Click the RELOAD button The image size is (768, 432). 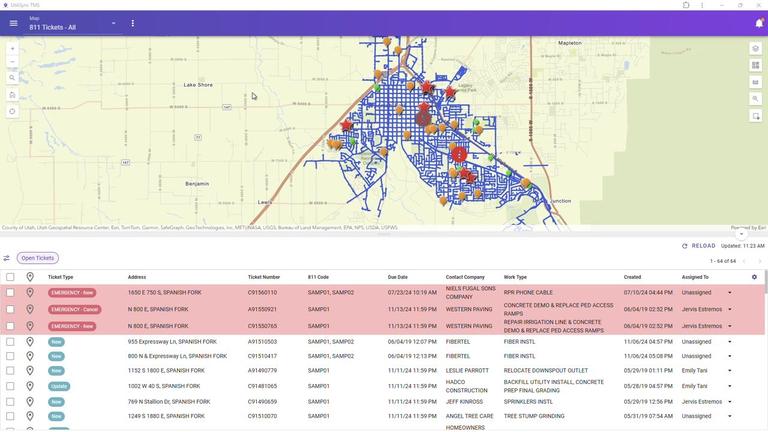click(x=699, y=245)
